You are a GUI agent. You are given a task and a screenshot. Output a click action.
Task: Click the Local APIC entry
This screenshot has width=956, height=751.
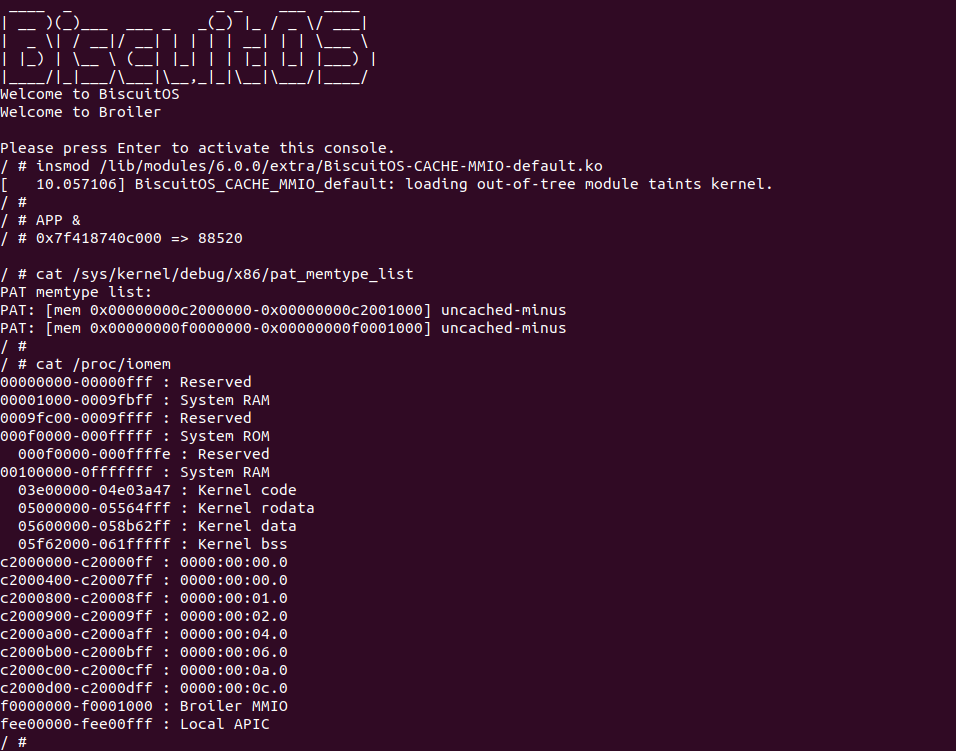tap(134, 724)
